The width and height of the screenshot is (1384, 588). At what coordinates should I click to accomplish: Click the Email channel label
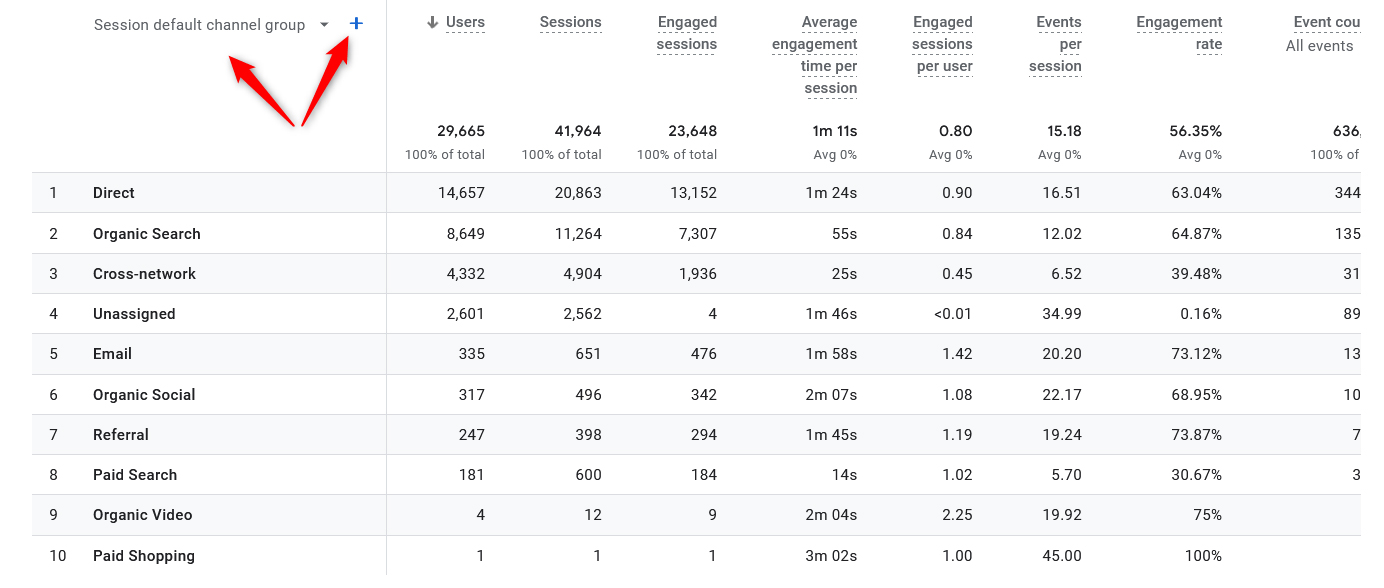click(111, 353)
